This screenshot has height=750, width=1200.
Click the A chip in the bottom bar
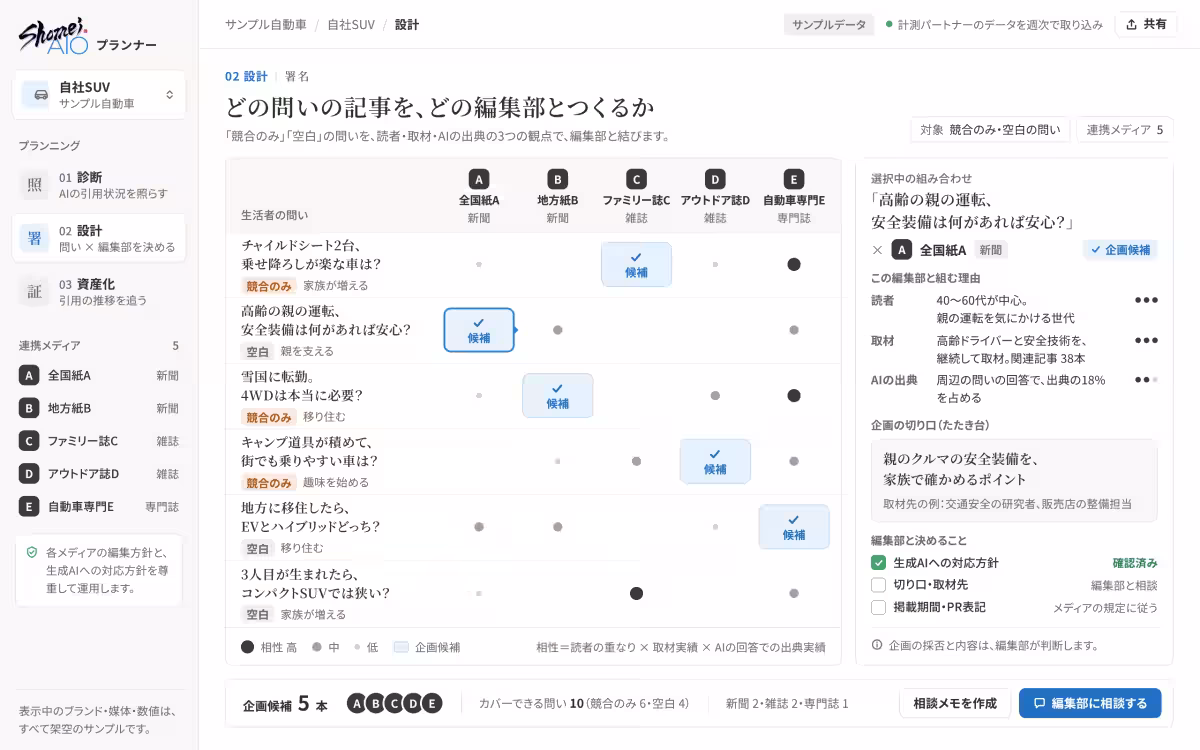pos(356,703)
